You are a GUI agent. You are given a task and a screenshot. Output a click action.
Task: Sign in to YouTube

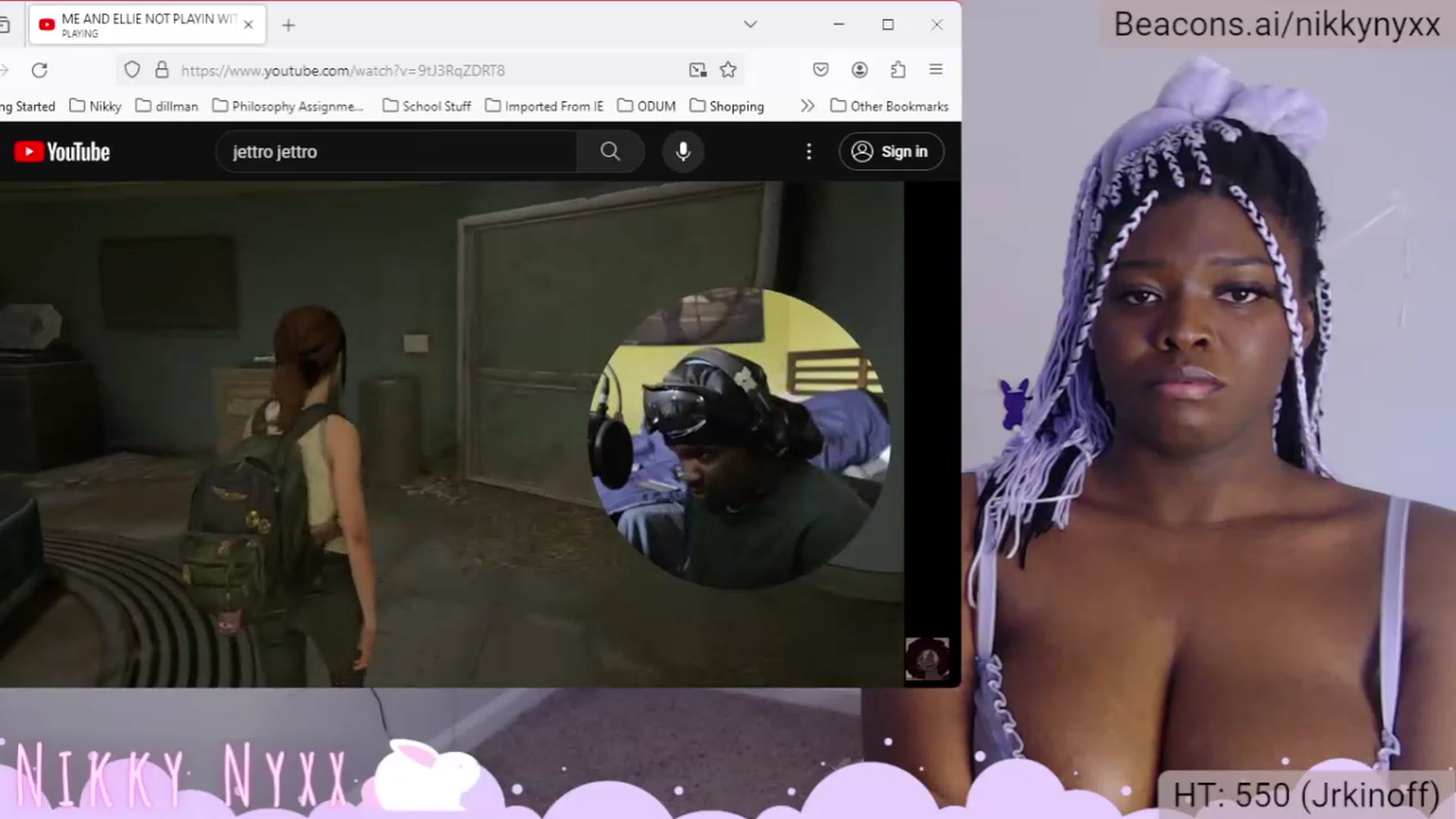coord(891,152)
